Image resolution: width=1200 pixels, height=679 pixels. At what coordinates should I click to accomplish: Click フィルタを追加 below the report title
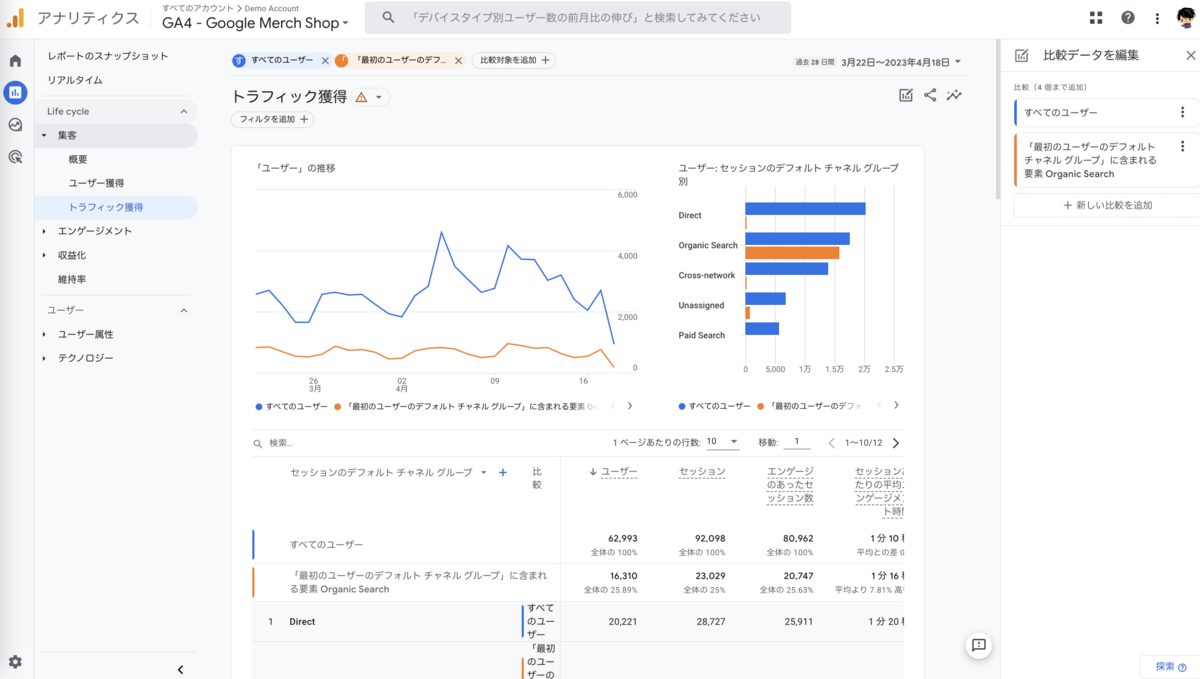click(x=272, y=119)
